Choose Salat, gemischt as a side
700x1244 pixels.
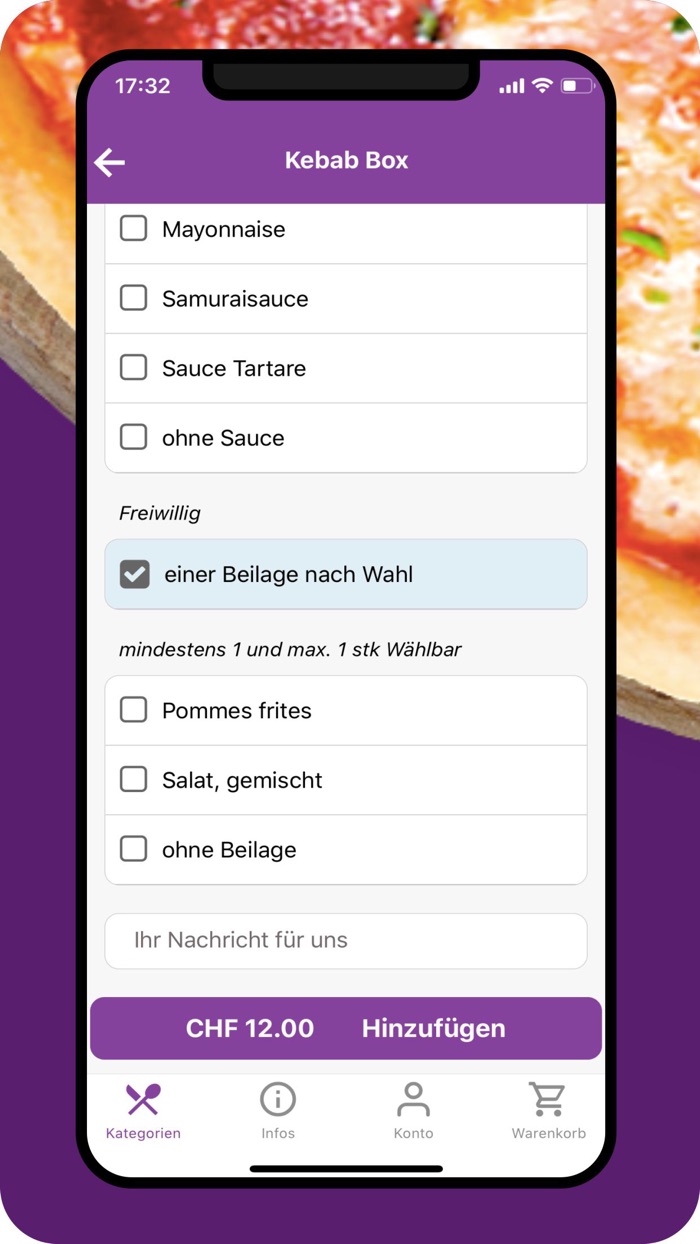pos(133,779)
